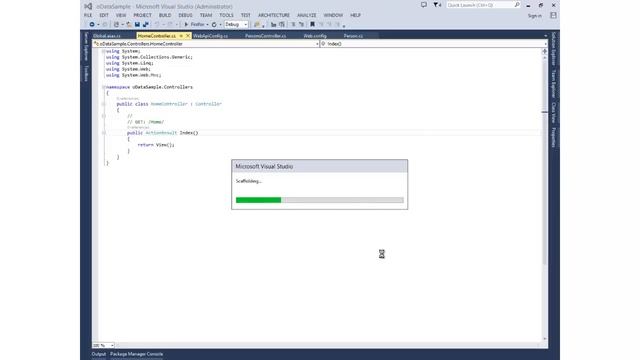Open the TEST menu
Viewport: 640px width, 360px height.
pyautogui.click(x=245, y=15)
